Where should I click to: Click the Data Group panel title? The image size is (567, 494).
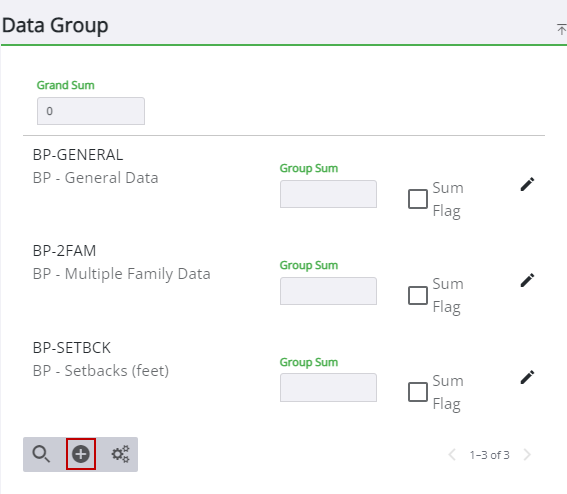[x=55, y=26]
